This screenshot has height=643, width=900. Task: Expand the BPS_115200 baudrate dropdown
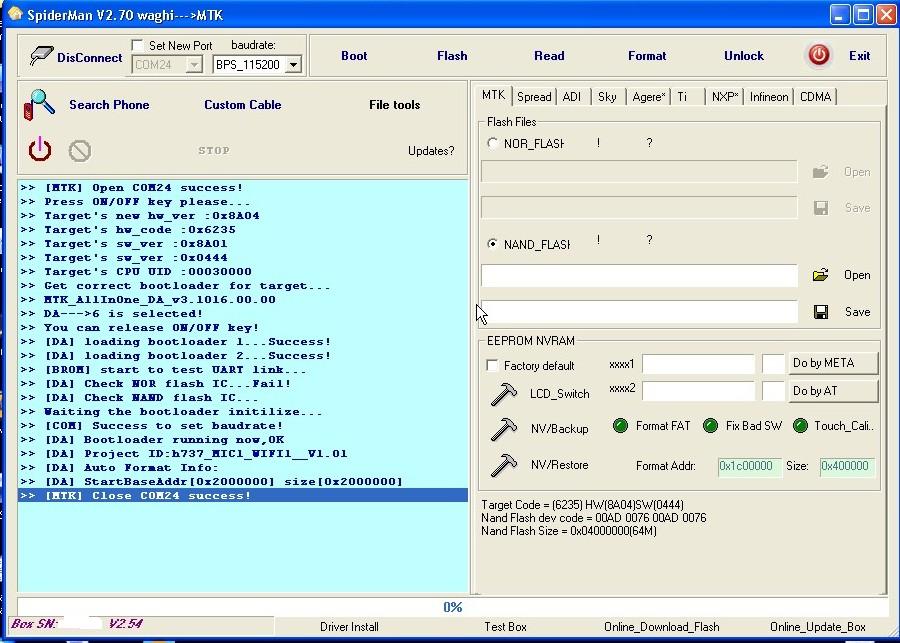pos(293,65)
